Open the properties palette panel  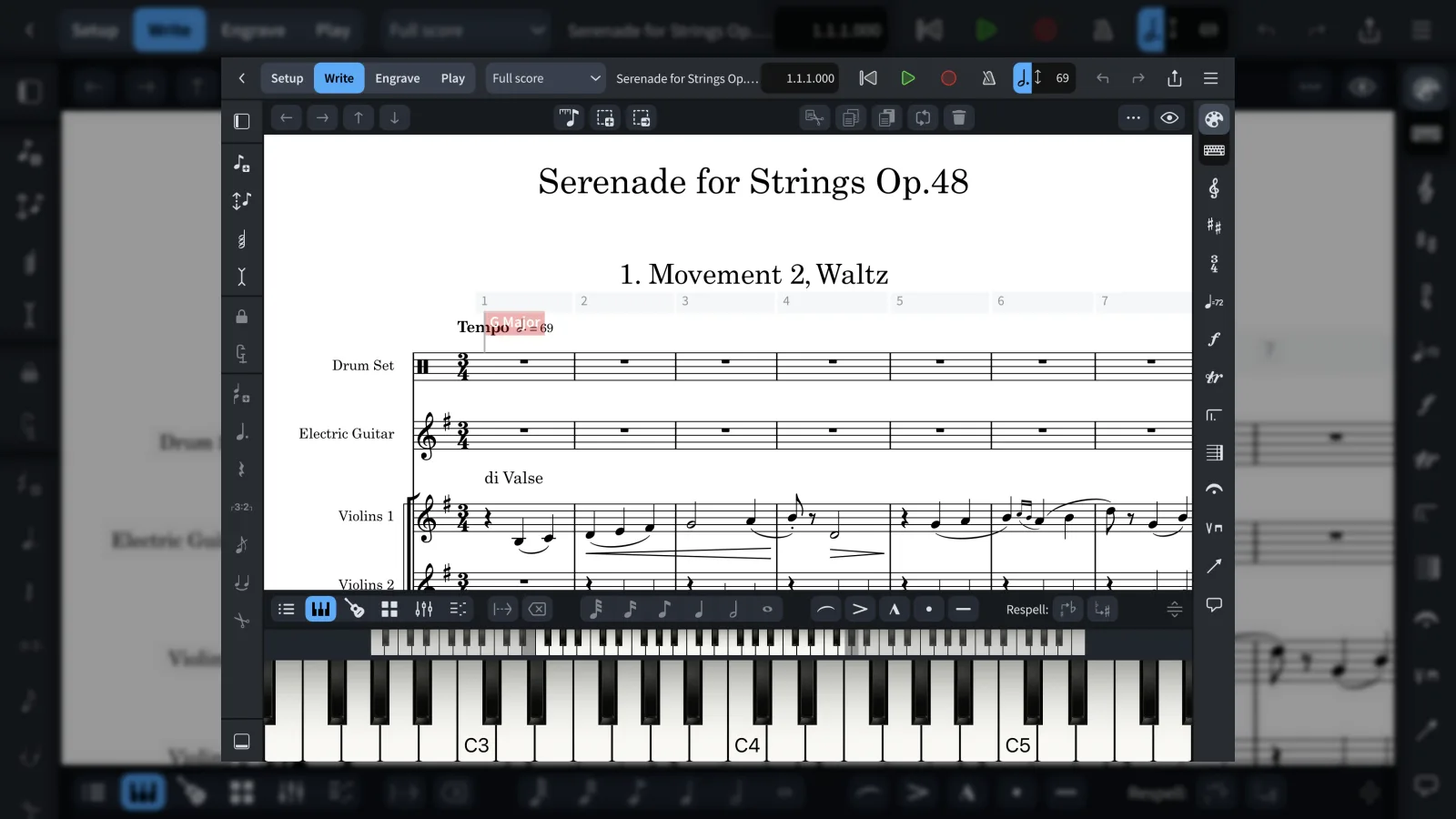pyautogui.click(x=1214, y=119)
